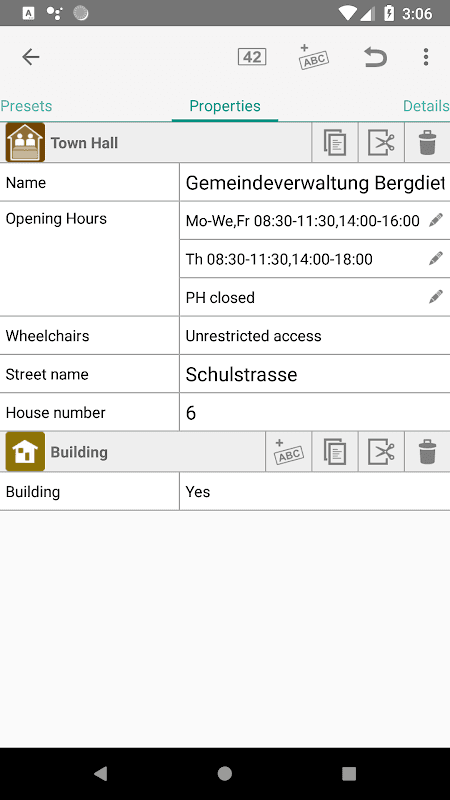This screenshot has height=800, width=450.
Task: Switch to the Details tab
Action: click(426, 106)
